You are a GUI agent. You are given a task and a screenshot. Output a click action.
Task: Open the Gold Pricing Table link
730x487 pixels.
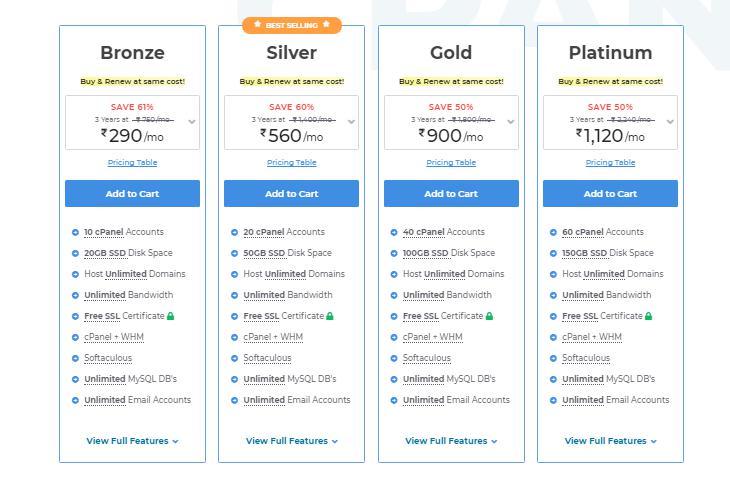(451, 163)
